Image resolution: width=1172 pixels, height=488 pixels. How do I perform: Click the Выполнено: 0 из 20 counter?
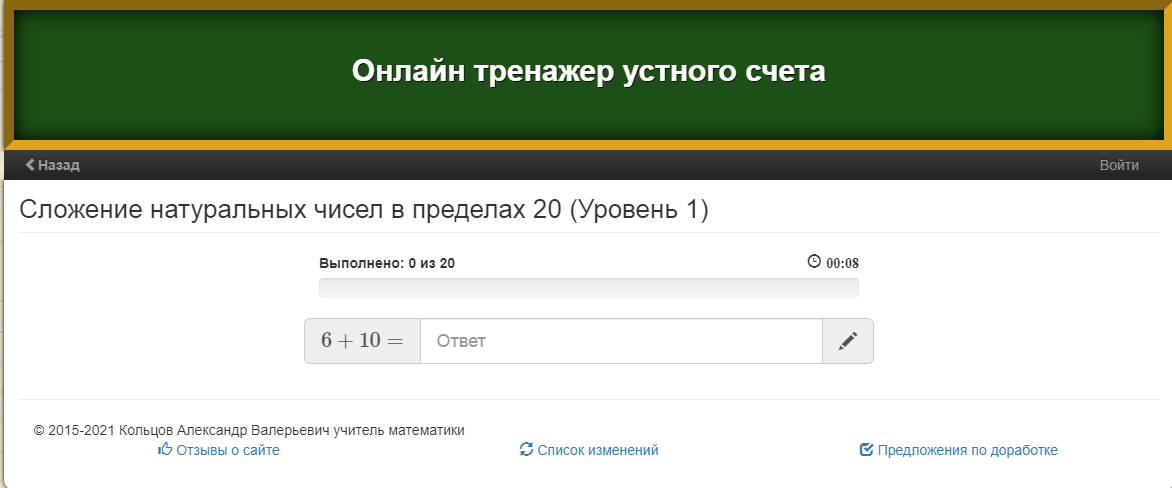(x=387, y=263)
